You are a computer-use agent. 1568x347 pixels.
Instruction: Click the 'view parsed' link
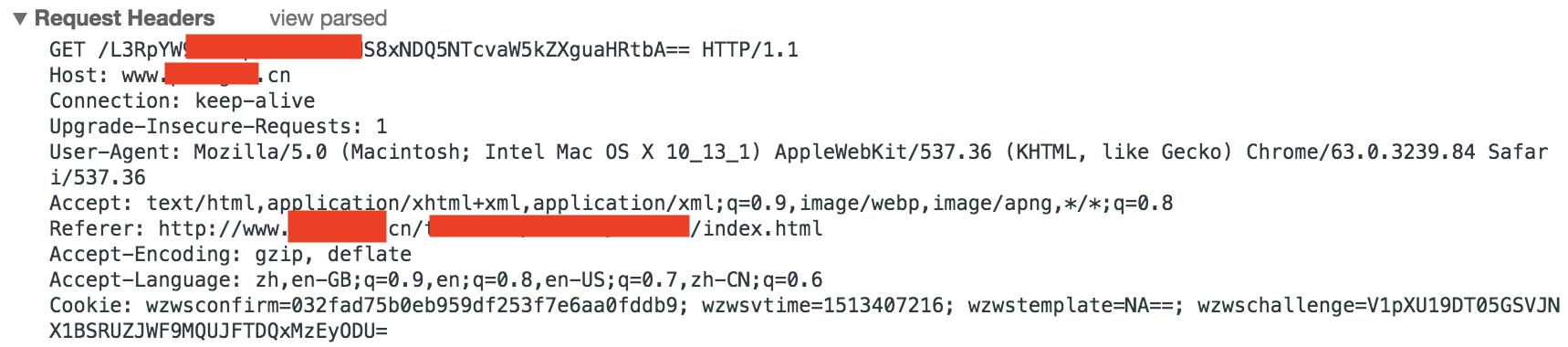tap(329, 18)
